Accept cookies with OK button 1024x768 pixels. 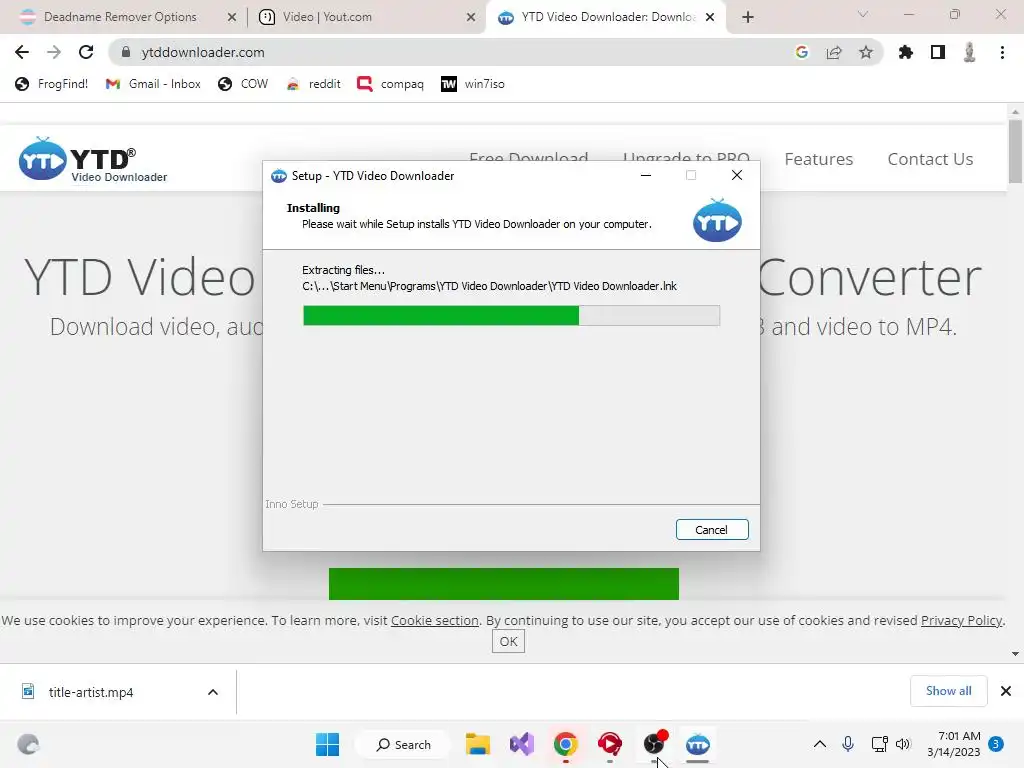(x=508, y=641)
